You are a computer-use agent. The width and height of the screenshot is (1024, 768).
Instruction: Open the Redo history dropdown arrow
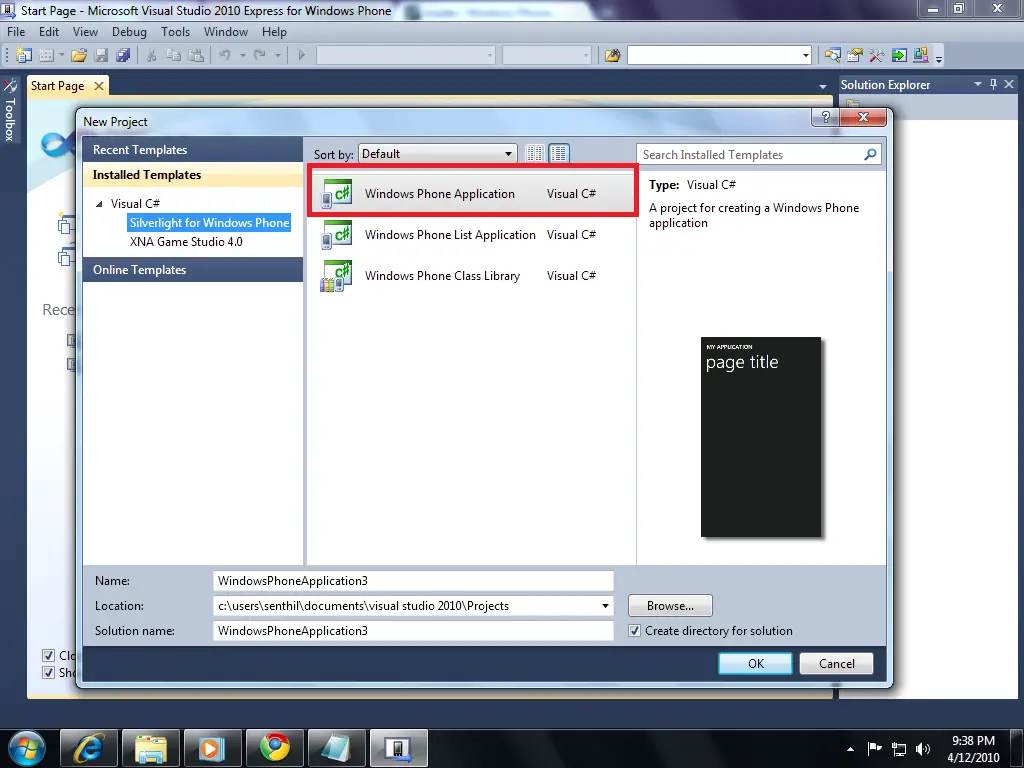(x=278, y=56)
